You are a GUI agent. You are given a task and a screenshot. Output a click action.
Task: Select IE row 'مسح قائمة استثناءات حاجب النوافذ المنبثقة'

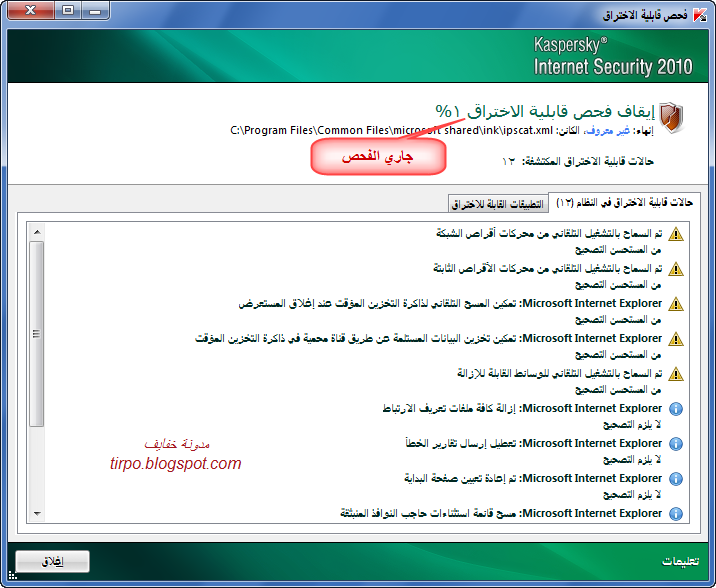(x=501, y=513)
